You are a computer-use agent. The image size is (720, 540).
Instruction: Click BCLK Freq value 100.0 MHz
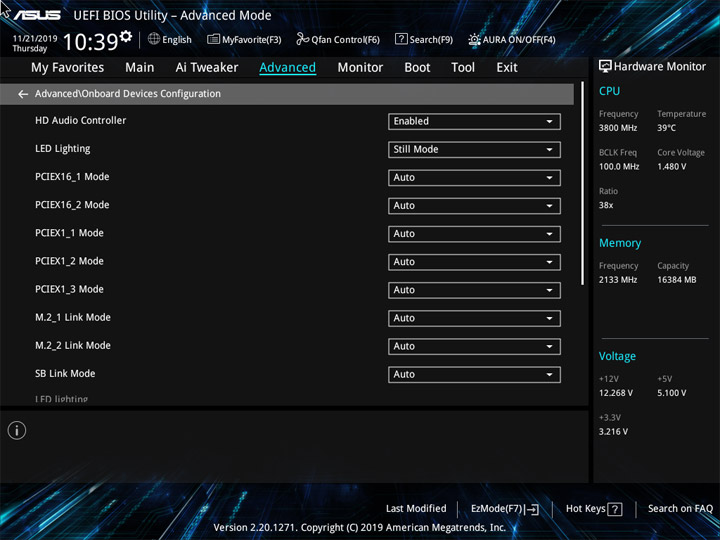click(619, 166)
